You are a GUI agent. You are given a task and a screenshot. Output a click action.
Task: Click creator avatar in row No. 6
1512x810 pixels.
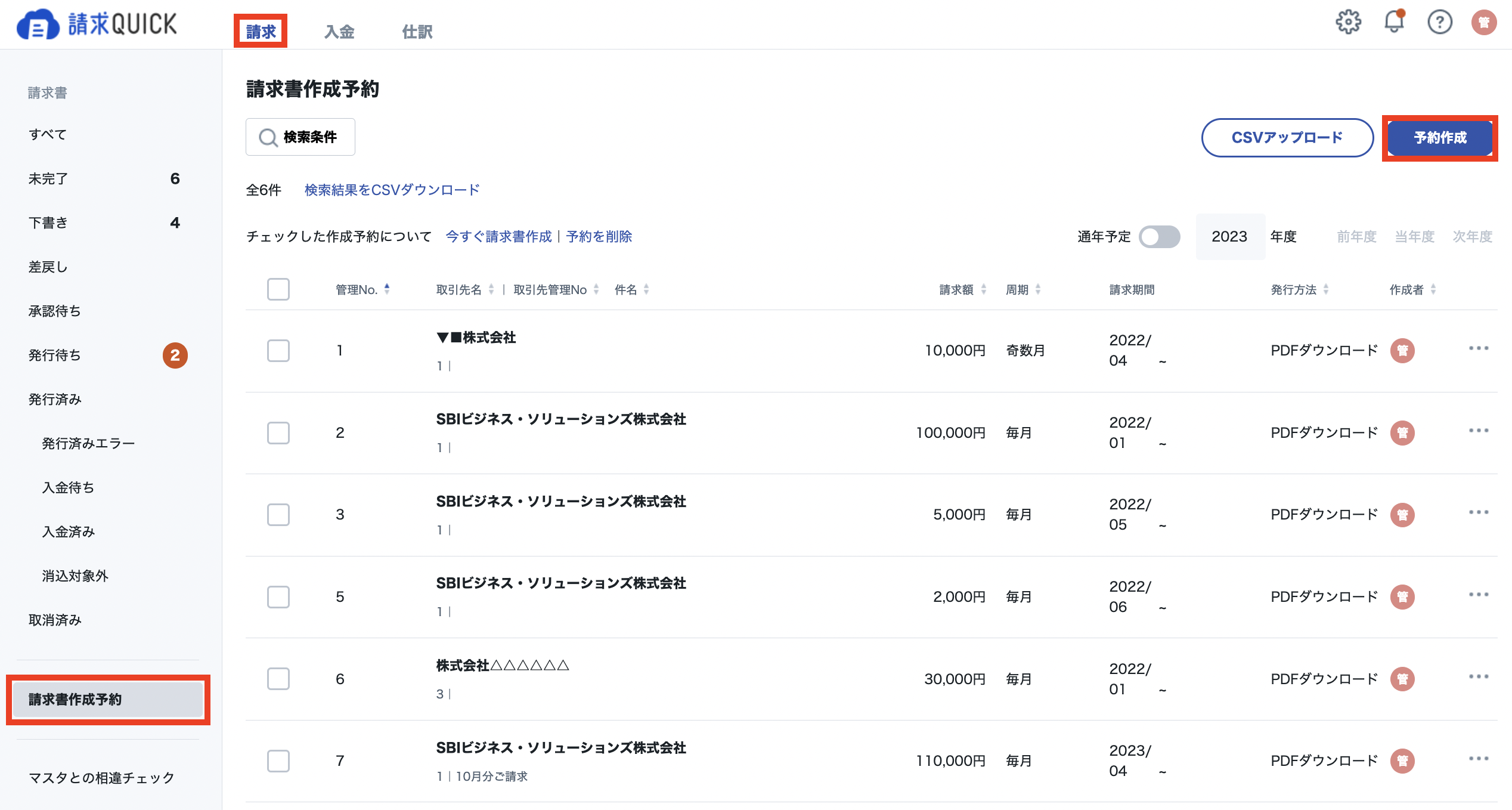1402,679
